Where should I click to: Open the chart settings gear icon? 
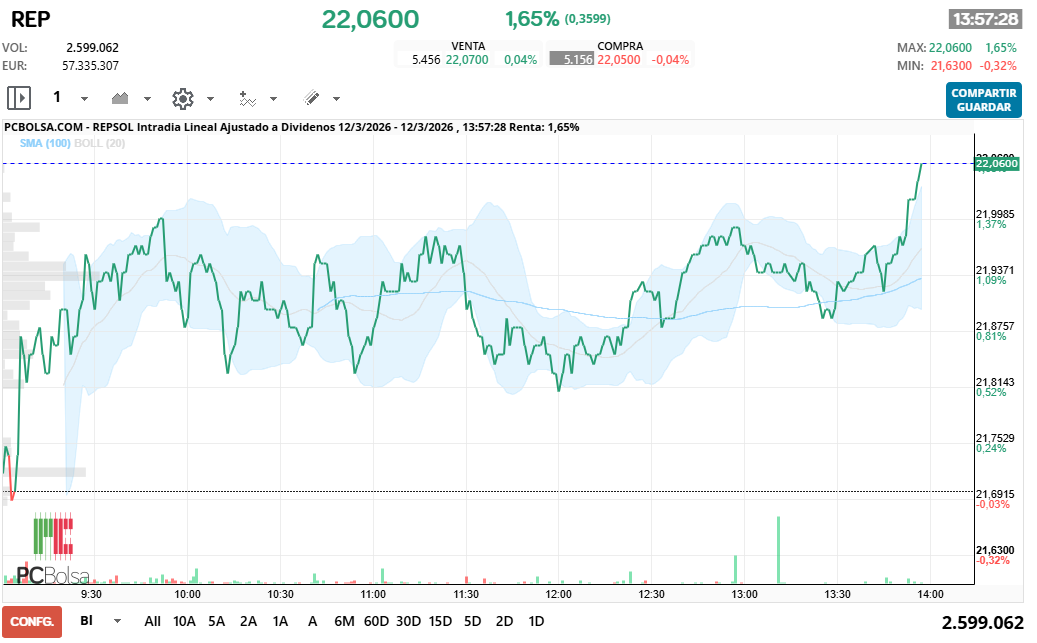(x=182, y=97)
